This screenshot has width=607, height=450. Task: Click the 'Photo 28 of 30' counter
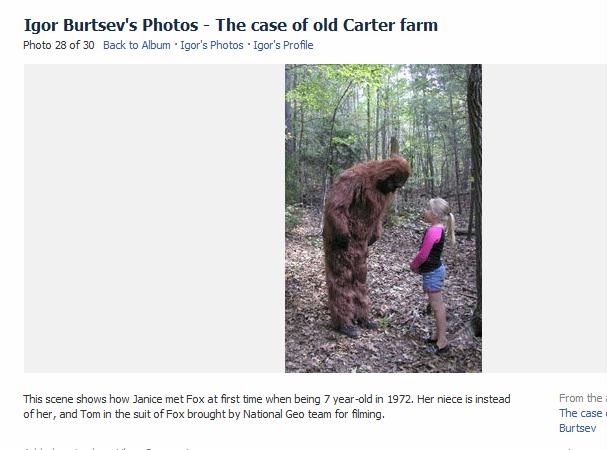[59, 45]
